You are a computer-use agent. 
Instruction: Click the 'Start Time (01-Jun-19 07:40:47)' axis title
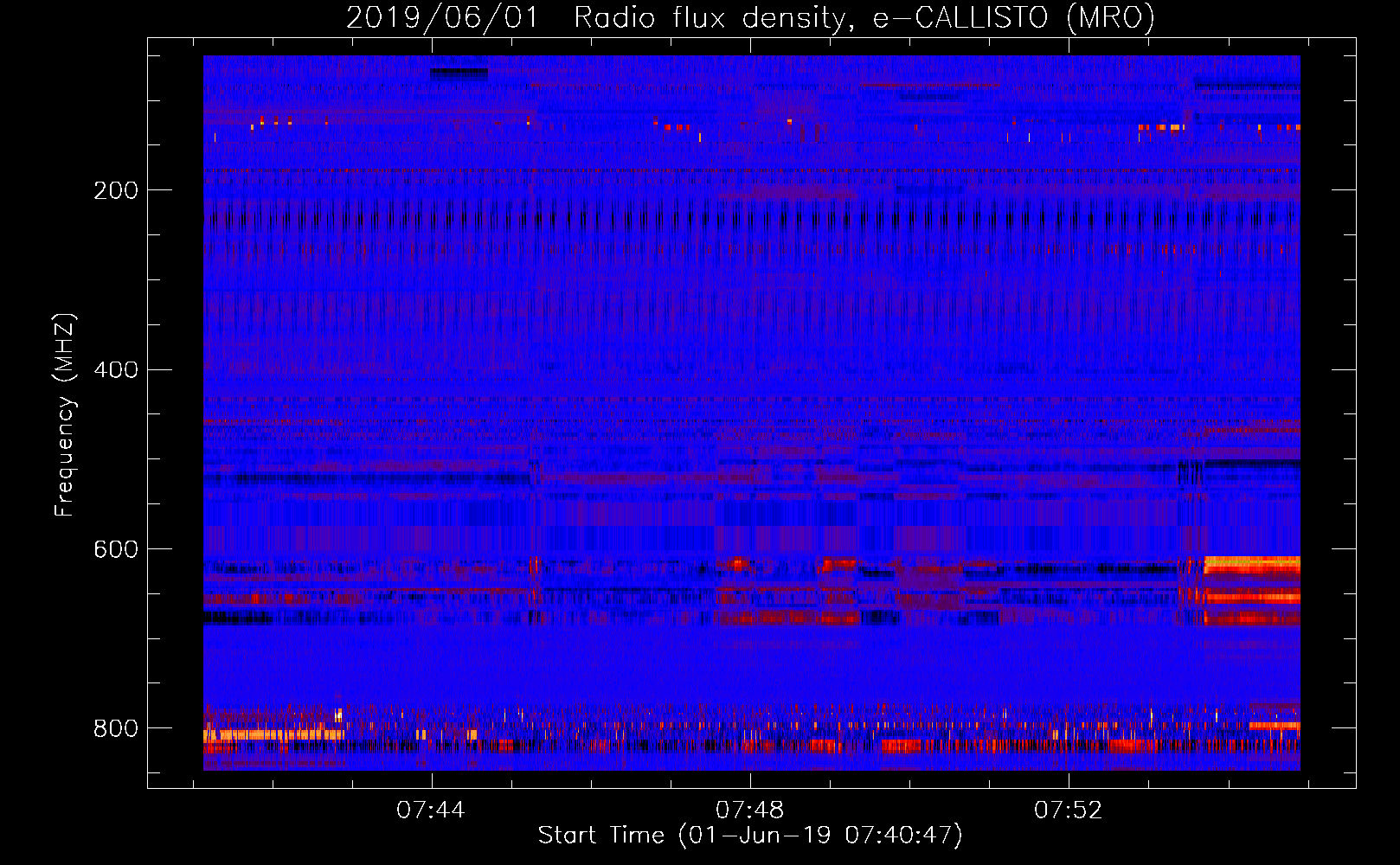click(750, 836)
